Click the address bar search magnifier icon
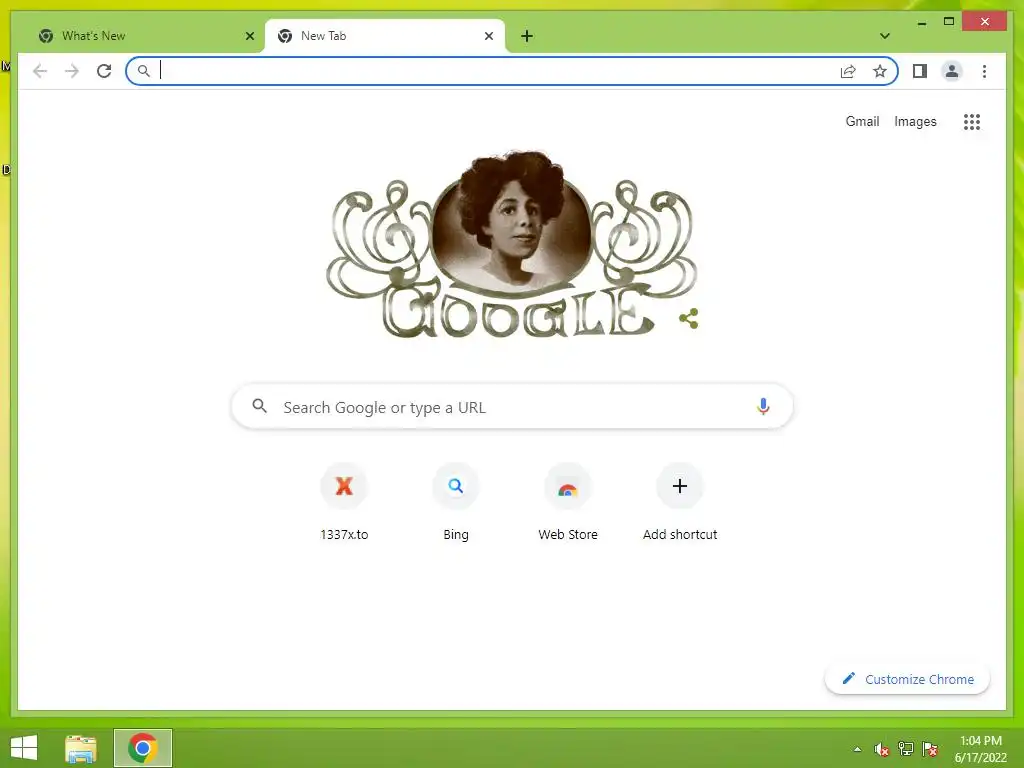The height and width of the screenshot is (768, 1024). coord(144,71)
